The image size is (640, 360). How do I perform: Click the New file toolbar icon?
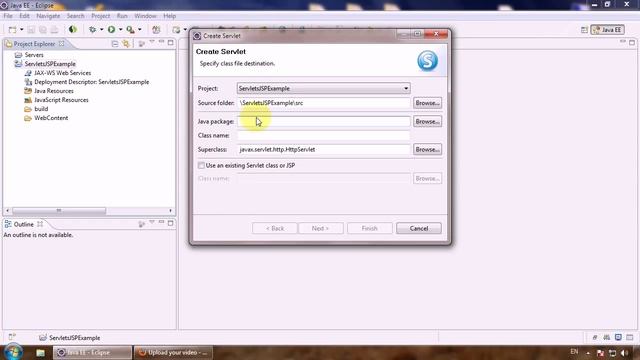13,30
